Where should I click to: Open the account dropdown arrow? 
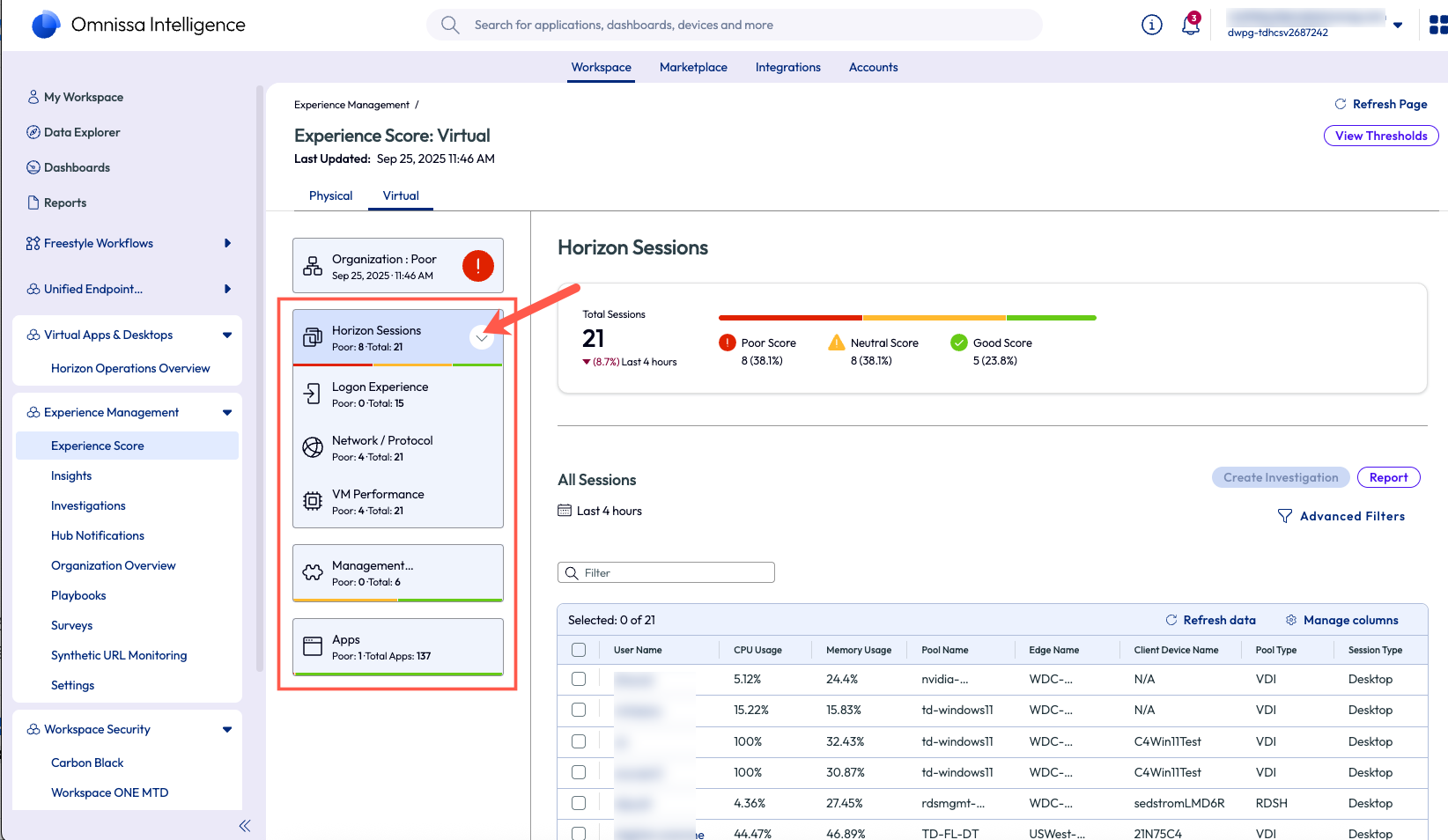(x=1398, y=25)
